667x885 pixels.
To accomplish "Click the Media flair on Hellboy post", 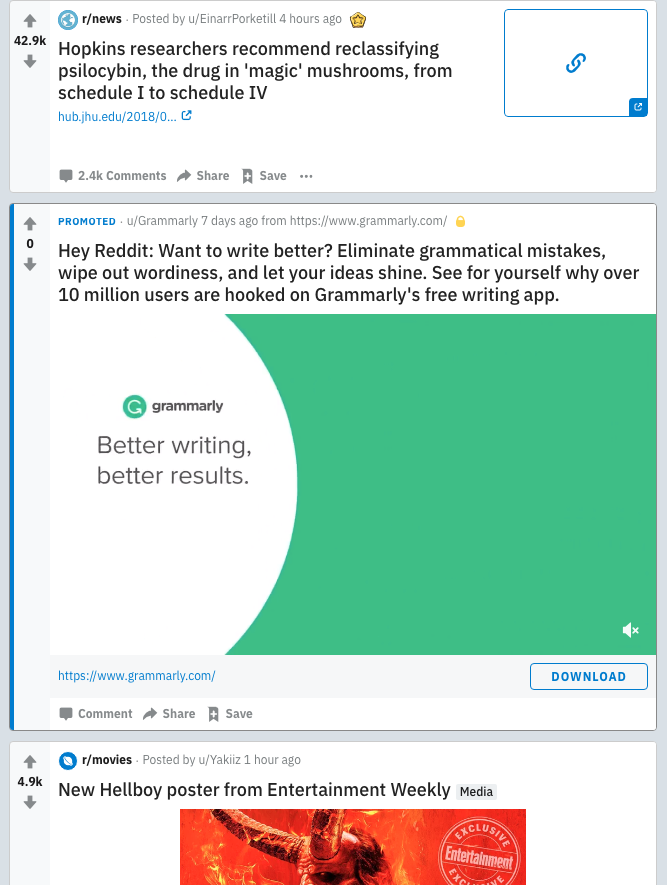I will 476,792.
